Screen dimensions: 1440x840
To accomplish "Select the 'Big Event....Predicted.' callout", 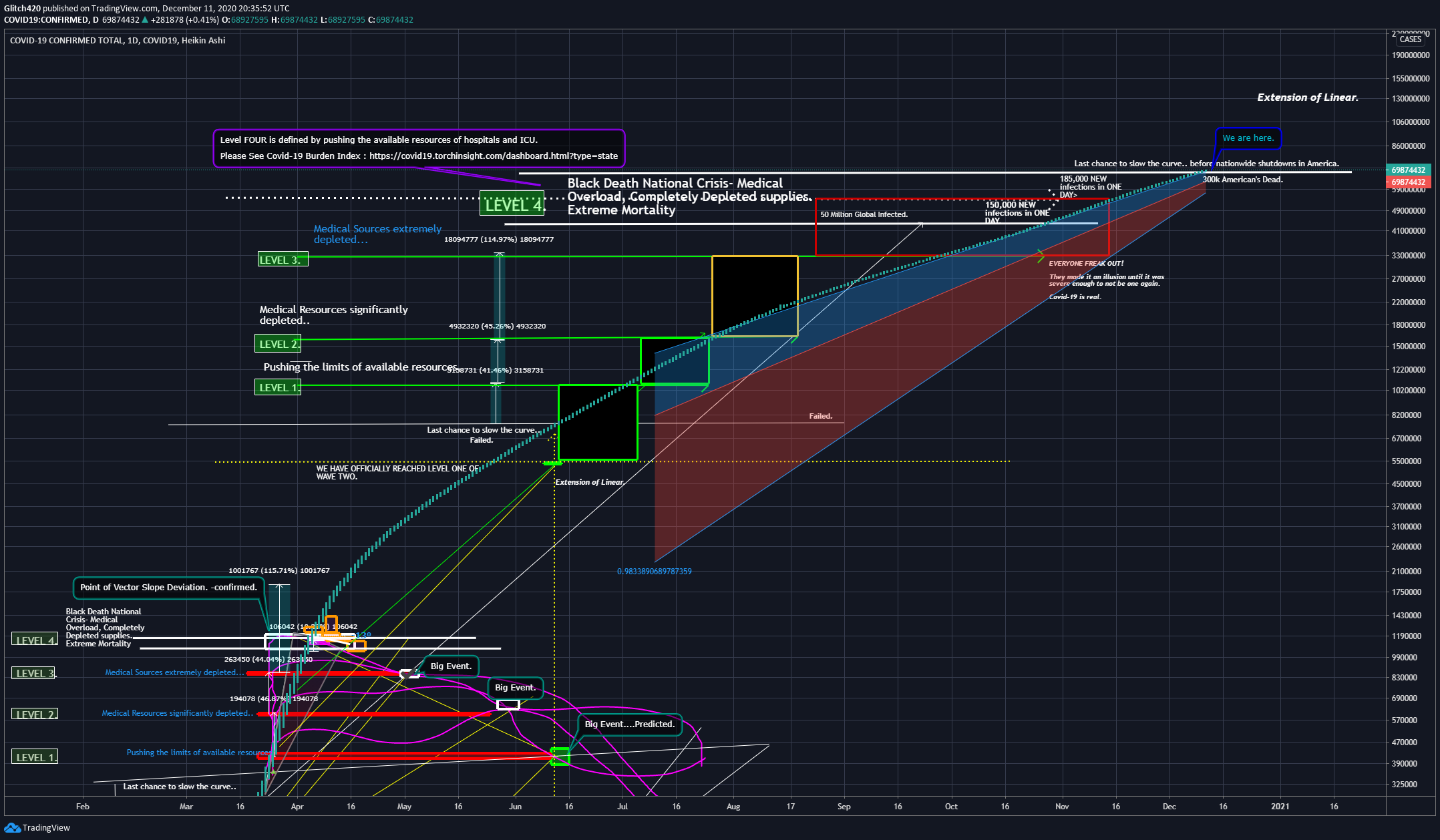I will point(630,724).
